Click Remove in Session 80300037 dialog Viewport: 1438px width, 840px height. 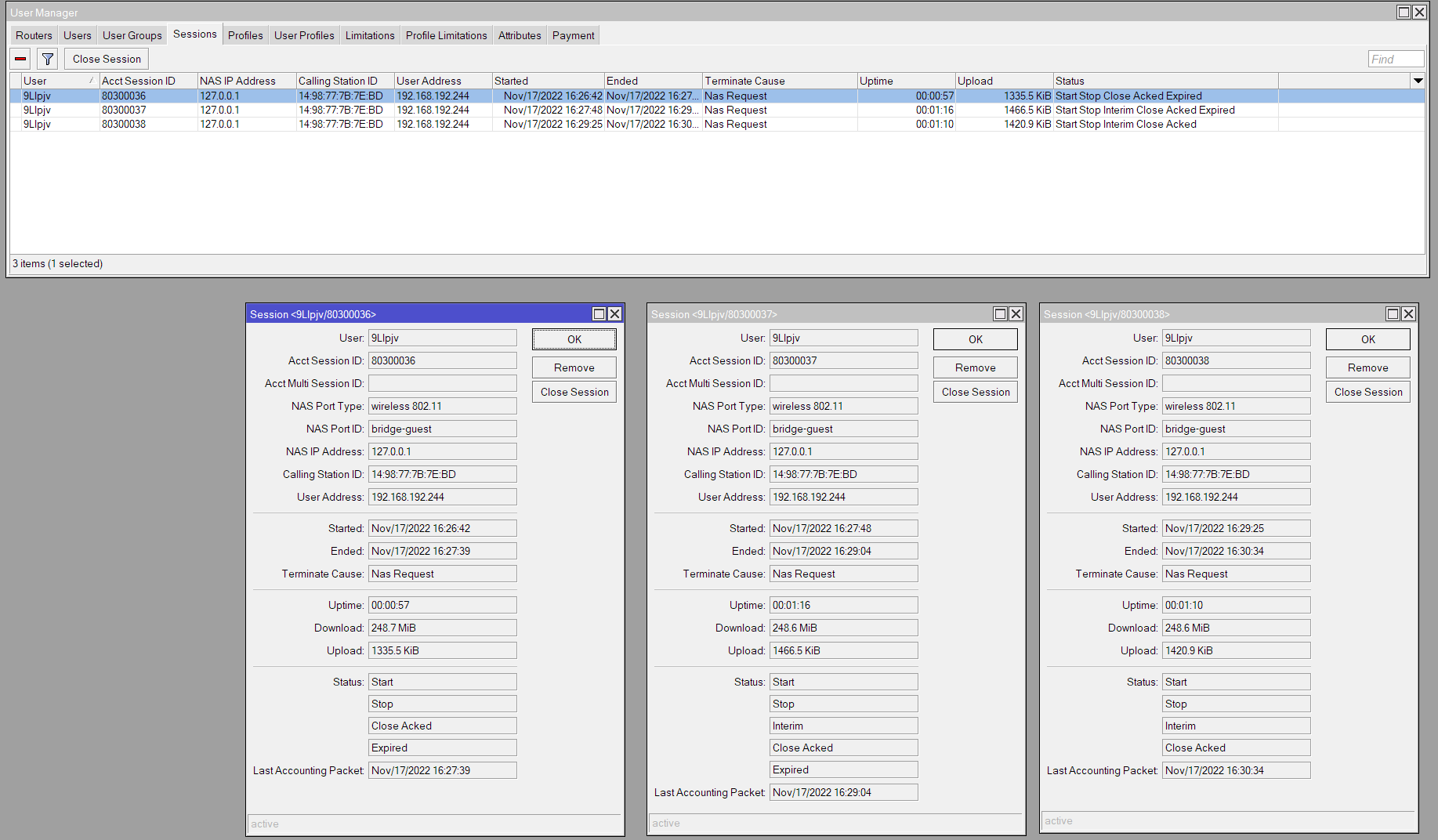point(975,367)
